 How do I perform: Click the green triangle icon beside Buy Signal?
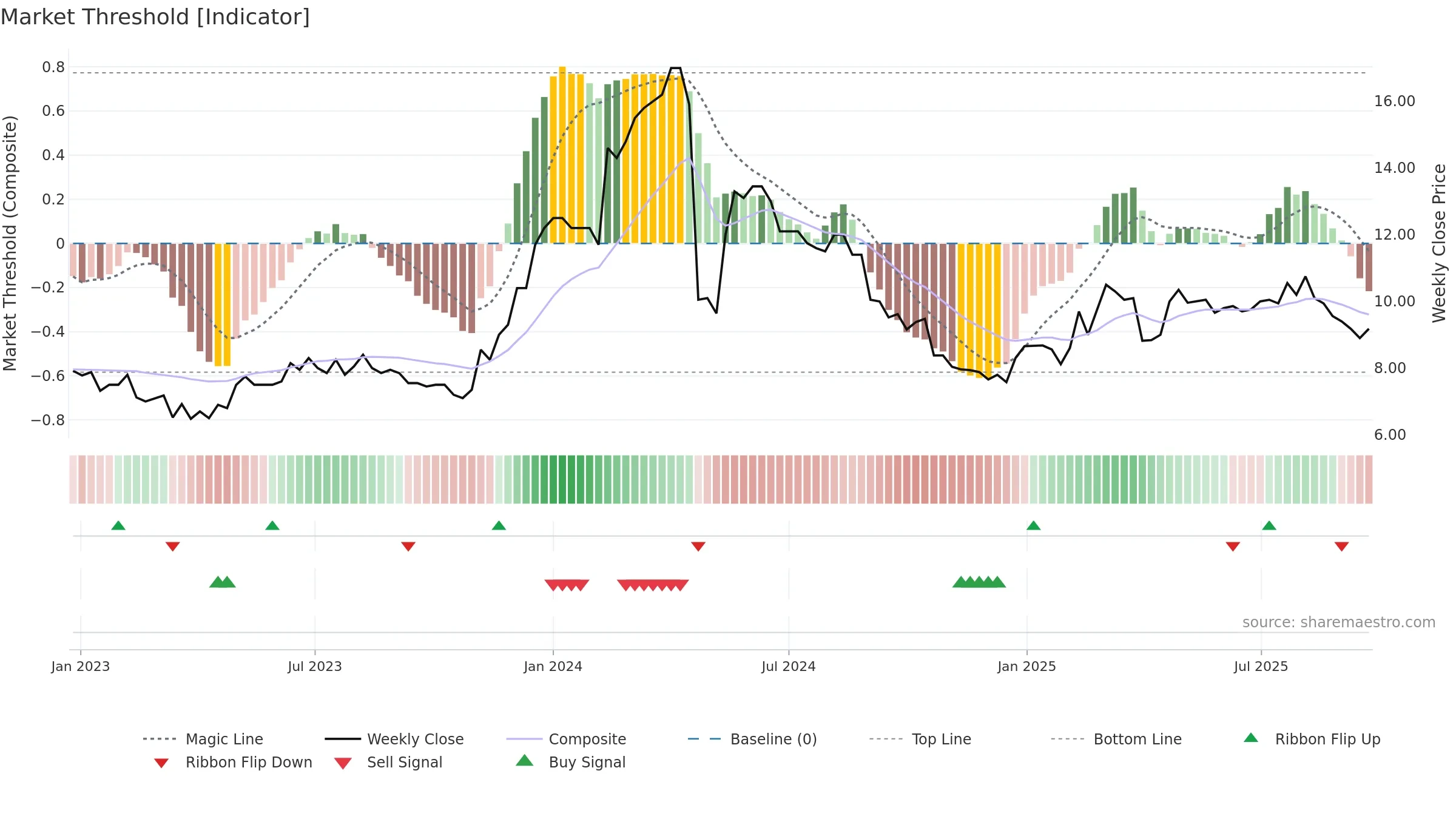525,760
